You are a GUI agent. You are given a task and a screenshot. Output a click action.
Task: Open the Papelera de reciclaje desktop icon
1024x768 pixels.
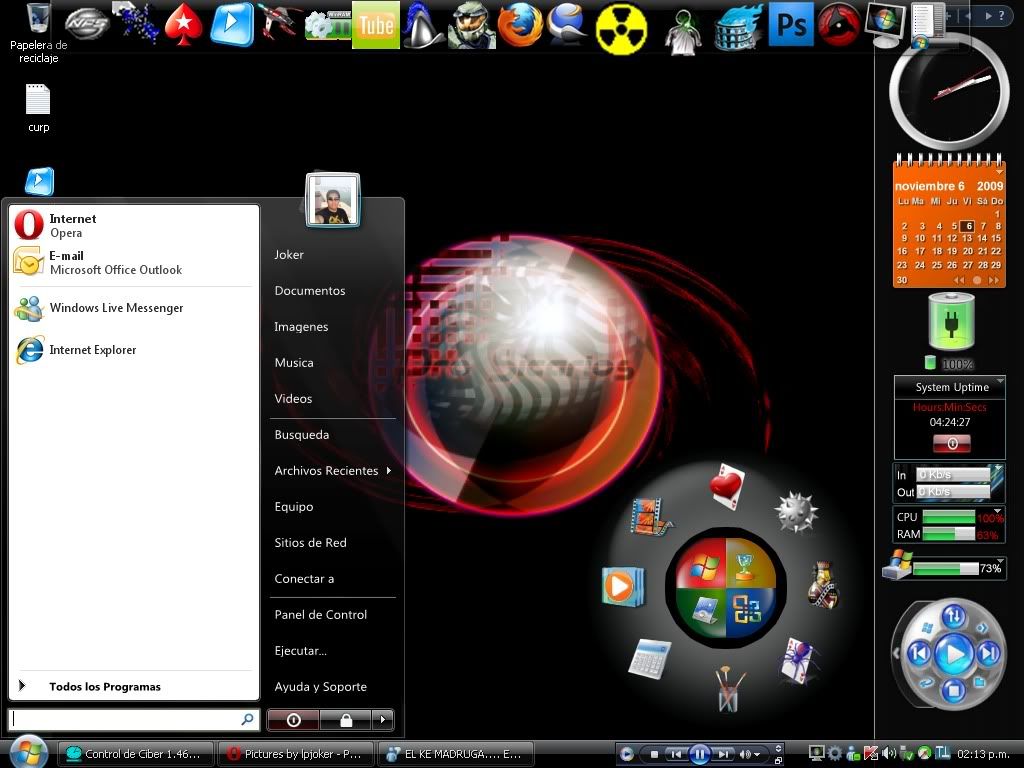[x=39, y=33]
